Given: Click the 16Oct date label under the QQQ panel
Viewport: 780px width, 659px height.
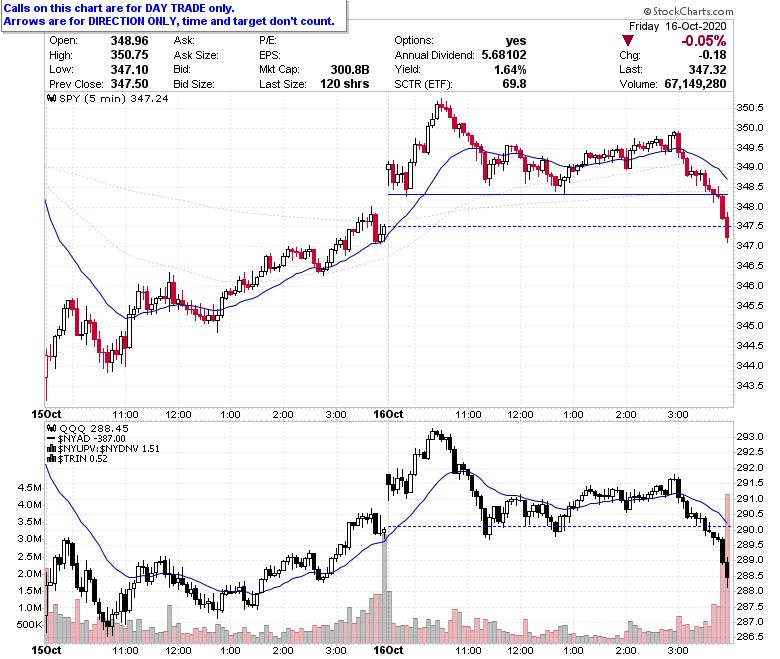Looking at the screenshot, I should pos(388,651).
